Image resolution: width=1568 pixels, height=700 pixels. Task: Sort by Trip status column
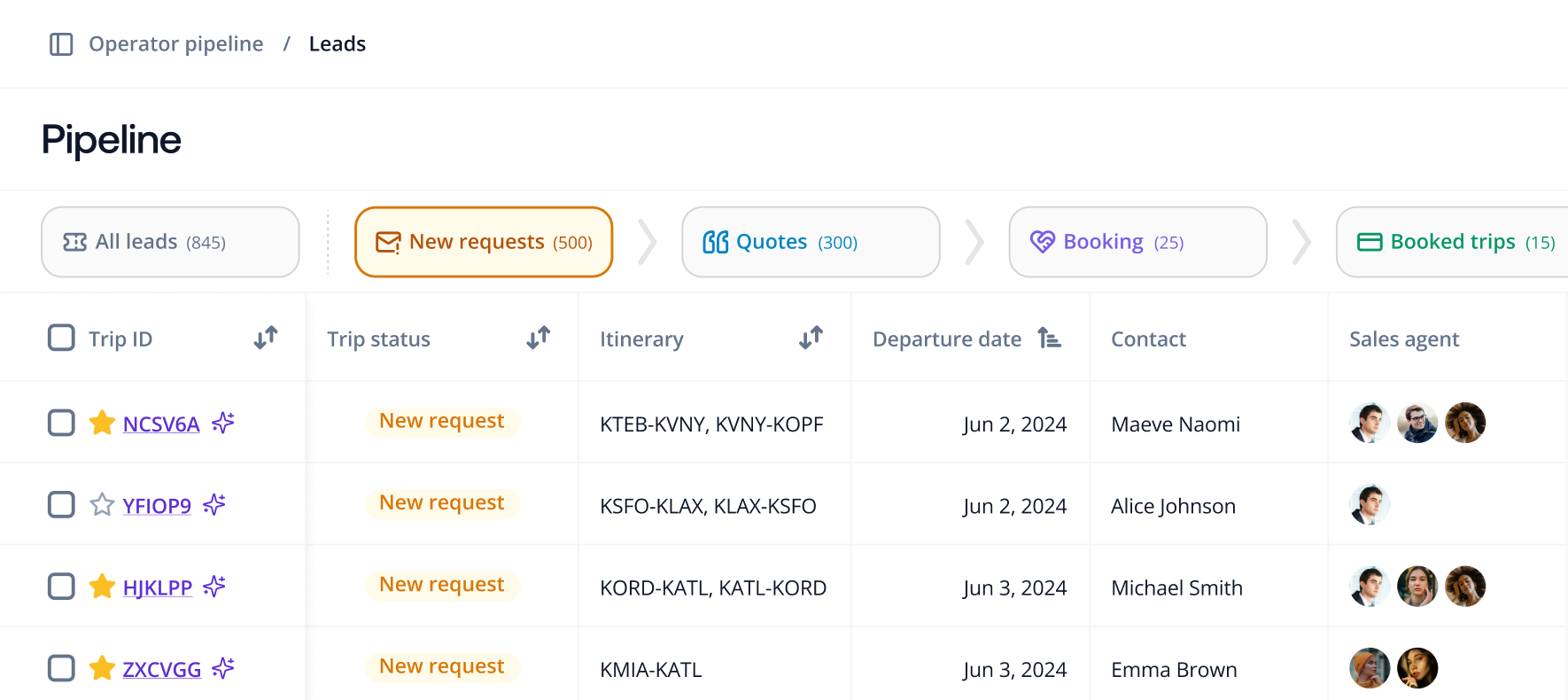(539, 338)
